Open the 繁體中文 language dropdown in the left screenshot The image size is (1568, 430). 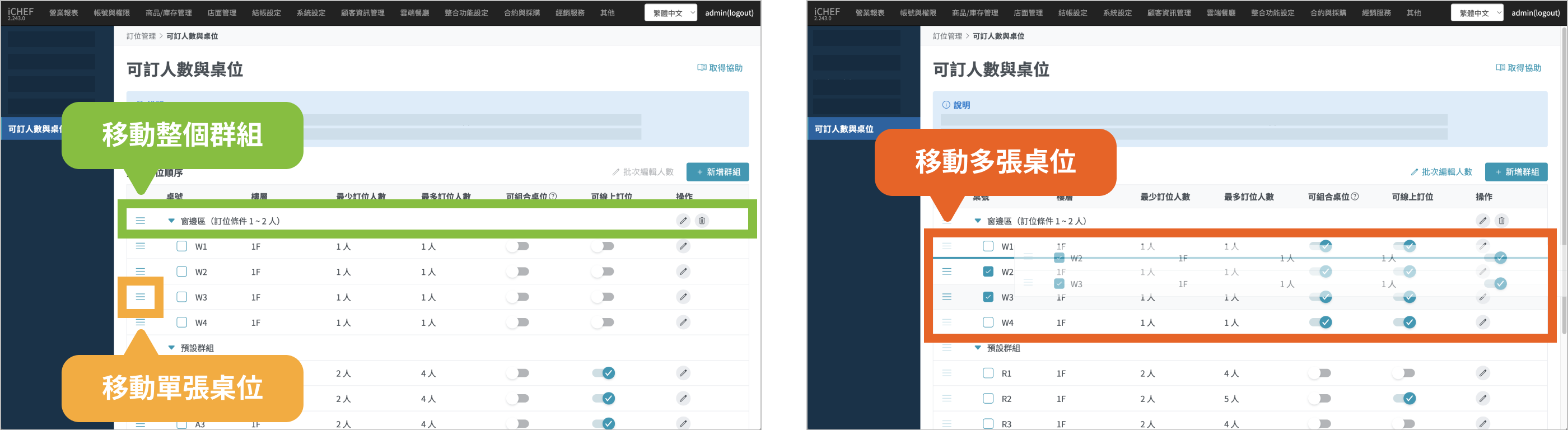pyautogui.click(x=670, y=13)
